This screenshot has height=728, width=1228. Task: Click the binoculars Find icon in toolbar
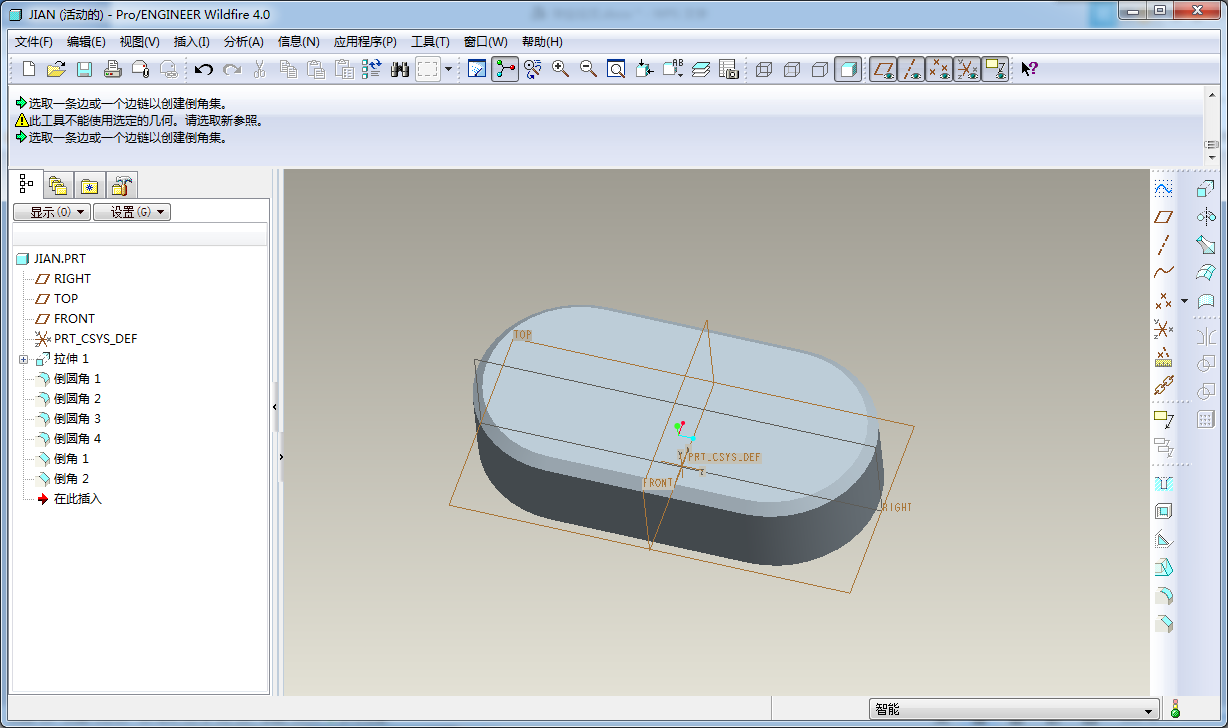[x=400, y=69]
